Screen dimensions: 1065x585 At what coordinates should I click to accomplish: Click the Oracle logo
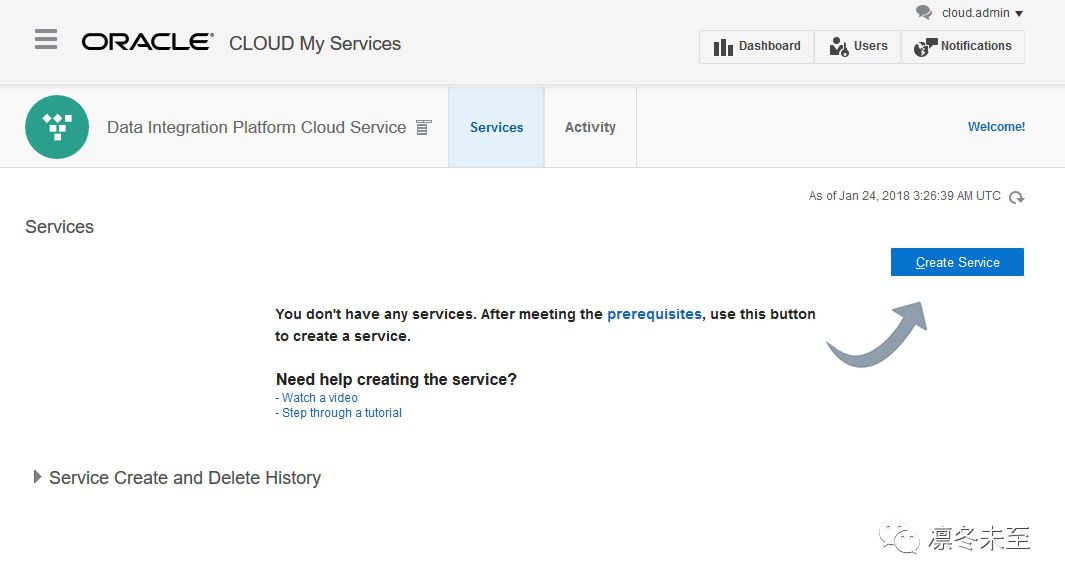point(147,42)
